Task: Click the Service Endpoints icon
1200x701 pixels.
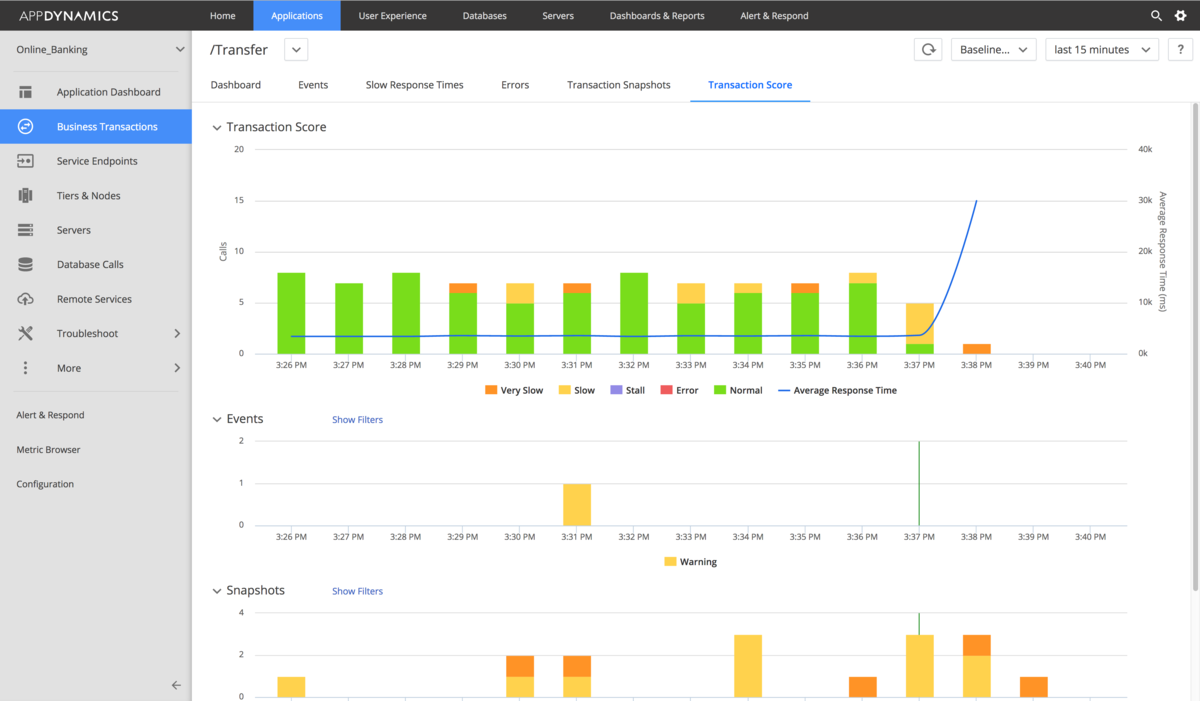Action: [26, 161]
